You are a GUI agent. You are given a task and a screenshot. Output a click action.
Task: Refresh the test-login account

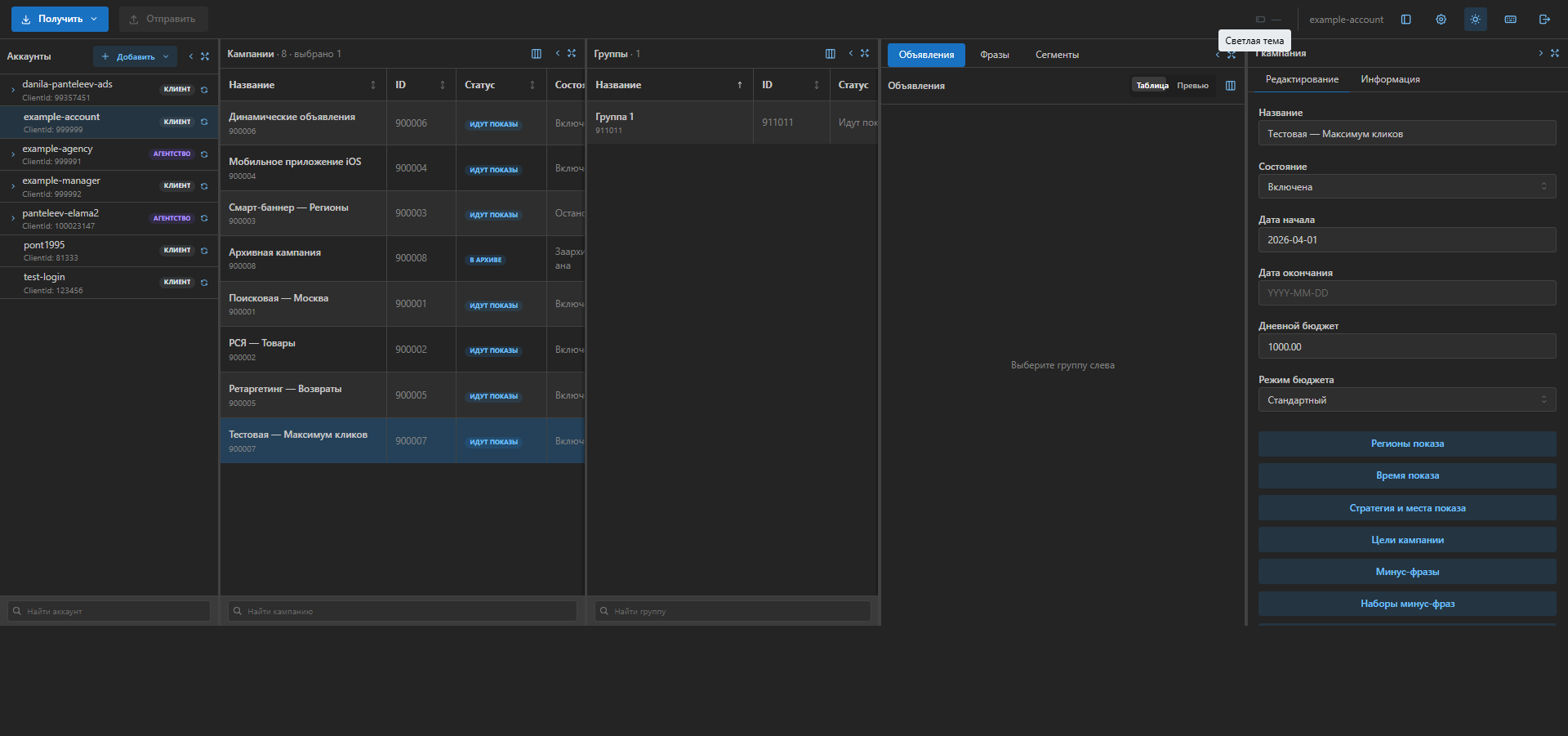coord(204,283)
